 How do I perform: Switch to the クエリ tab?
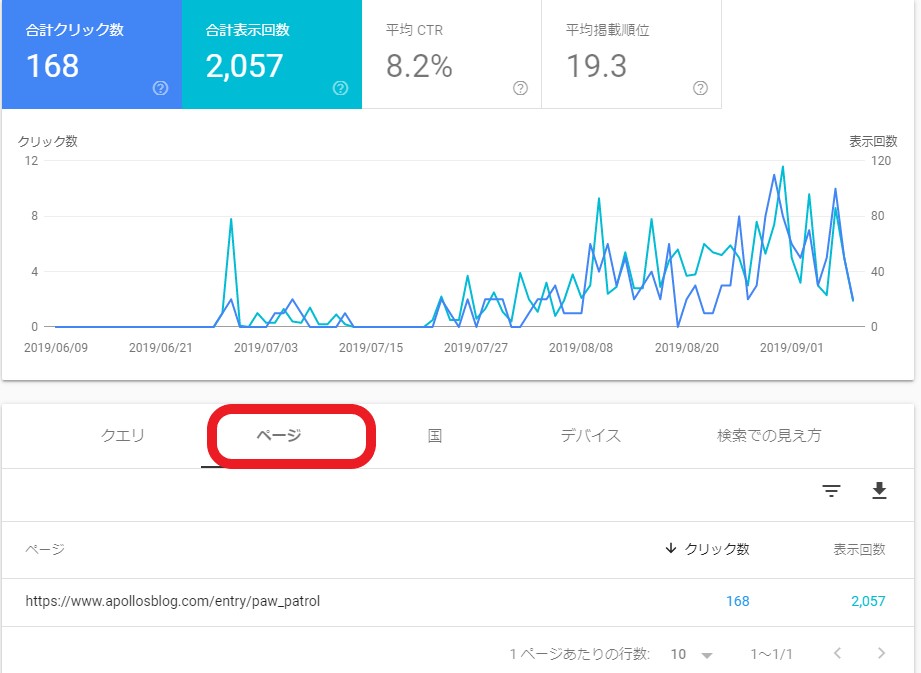tap(122, 435)
